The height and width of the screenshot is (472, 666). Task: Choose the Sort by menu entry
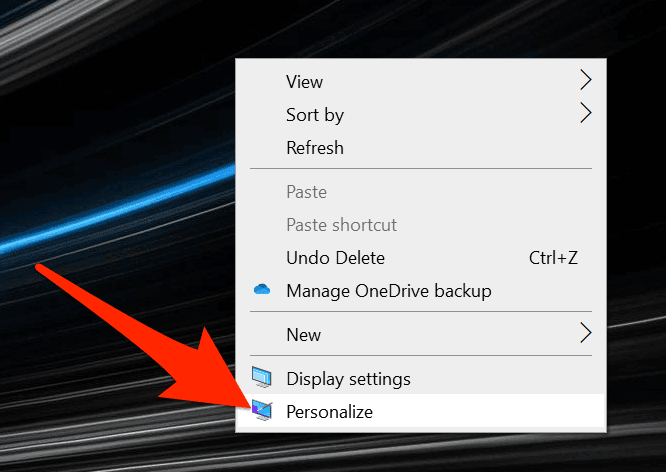[x=314, y=114]
